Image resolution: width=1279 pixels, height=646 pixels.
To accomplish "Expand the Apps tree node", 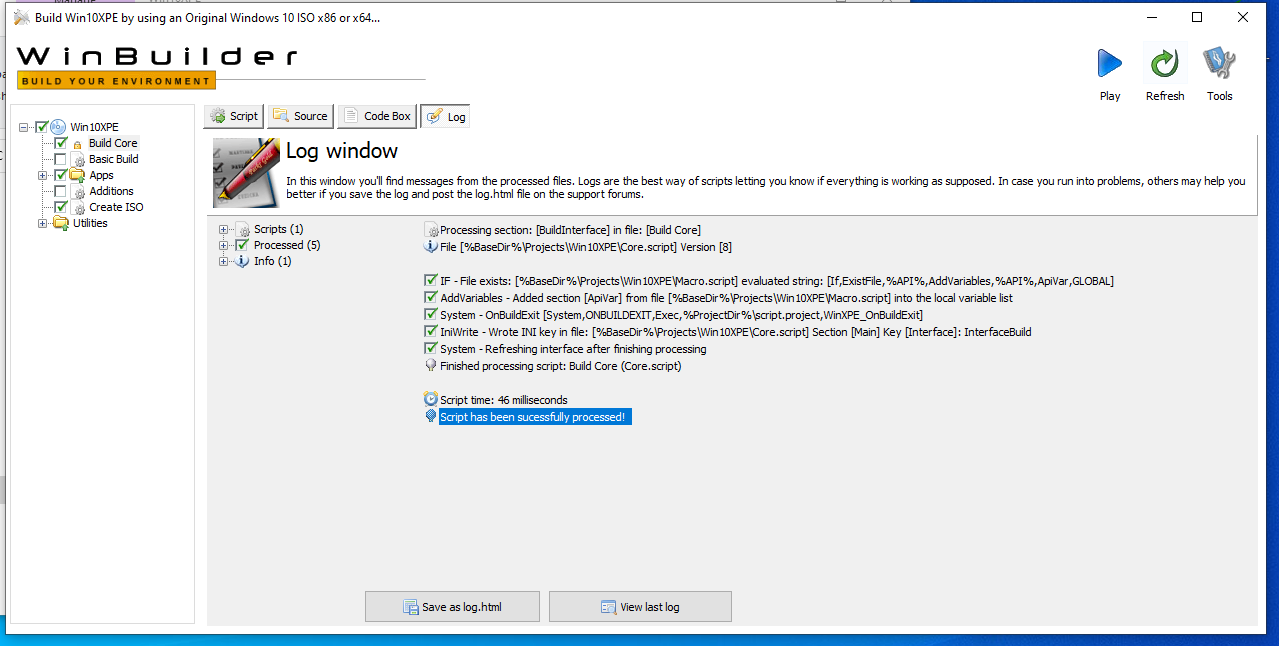I will 43,176.
